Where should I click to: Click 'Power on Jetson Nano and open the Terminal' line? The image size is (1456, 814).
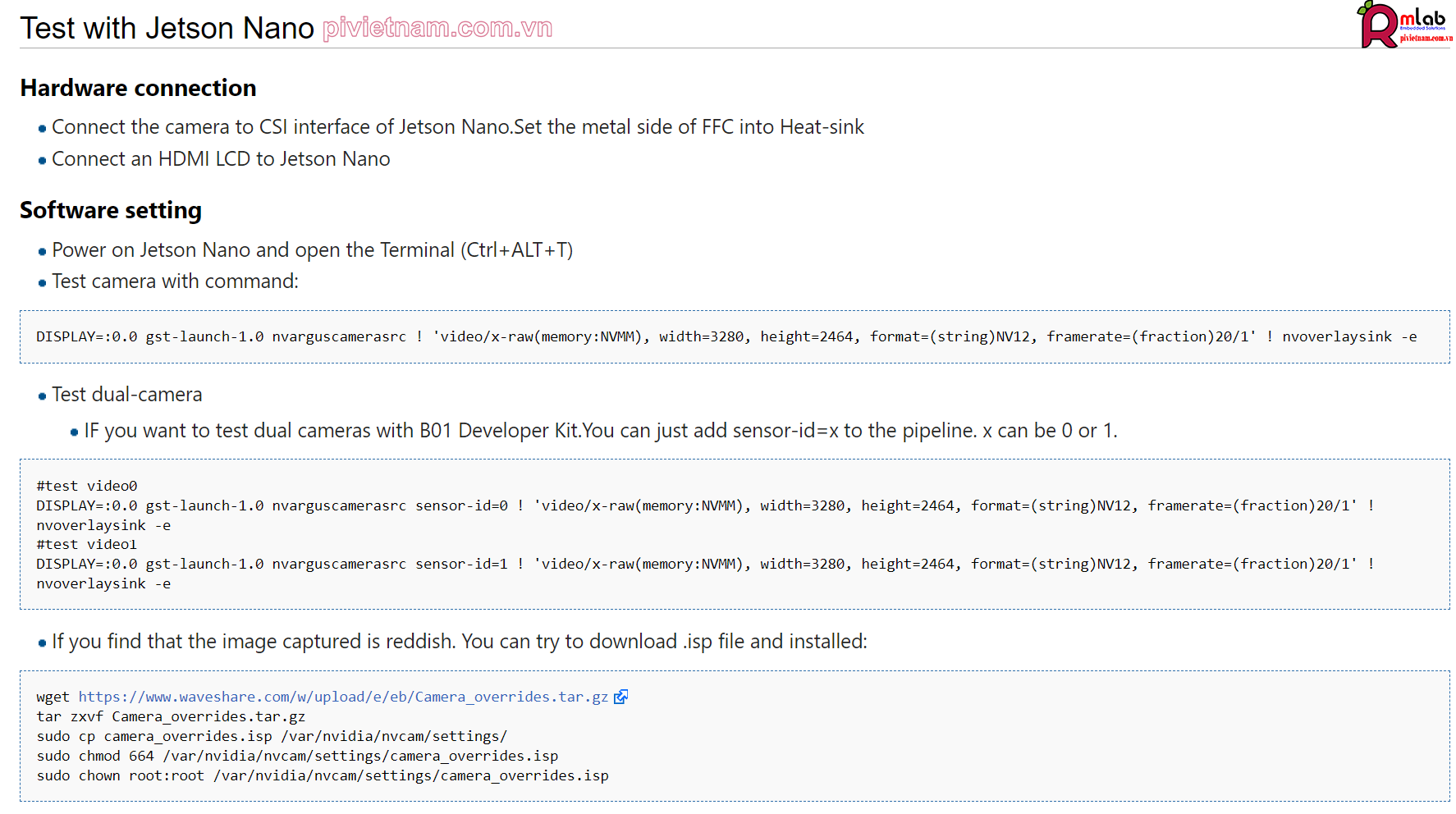point(312,250)
